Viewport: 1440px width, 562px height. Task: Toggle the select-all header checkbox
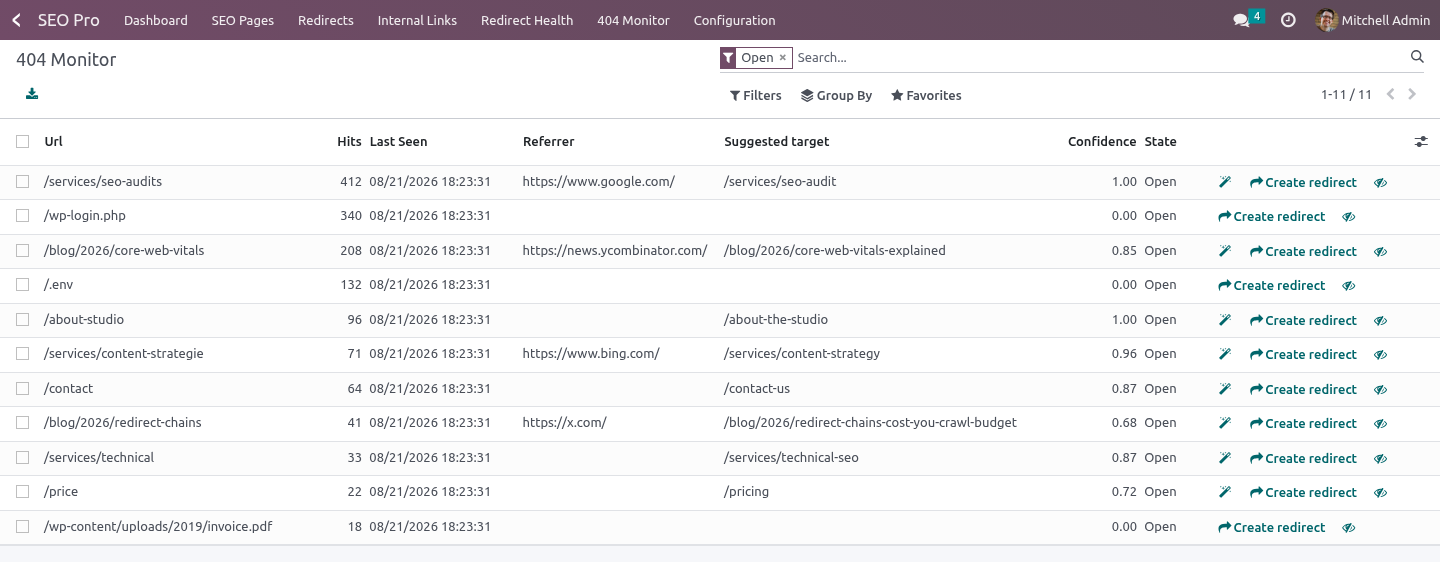22,142
